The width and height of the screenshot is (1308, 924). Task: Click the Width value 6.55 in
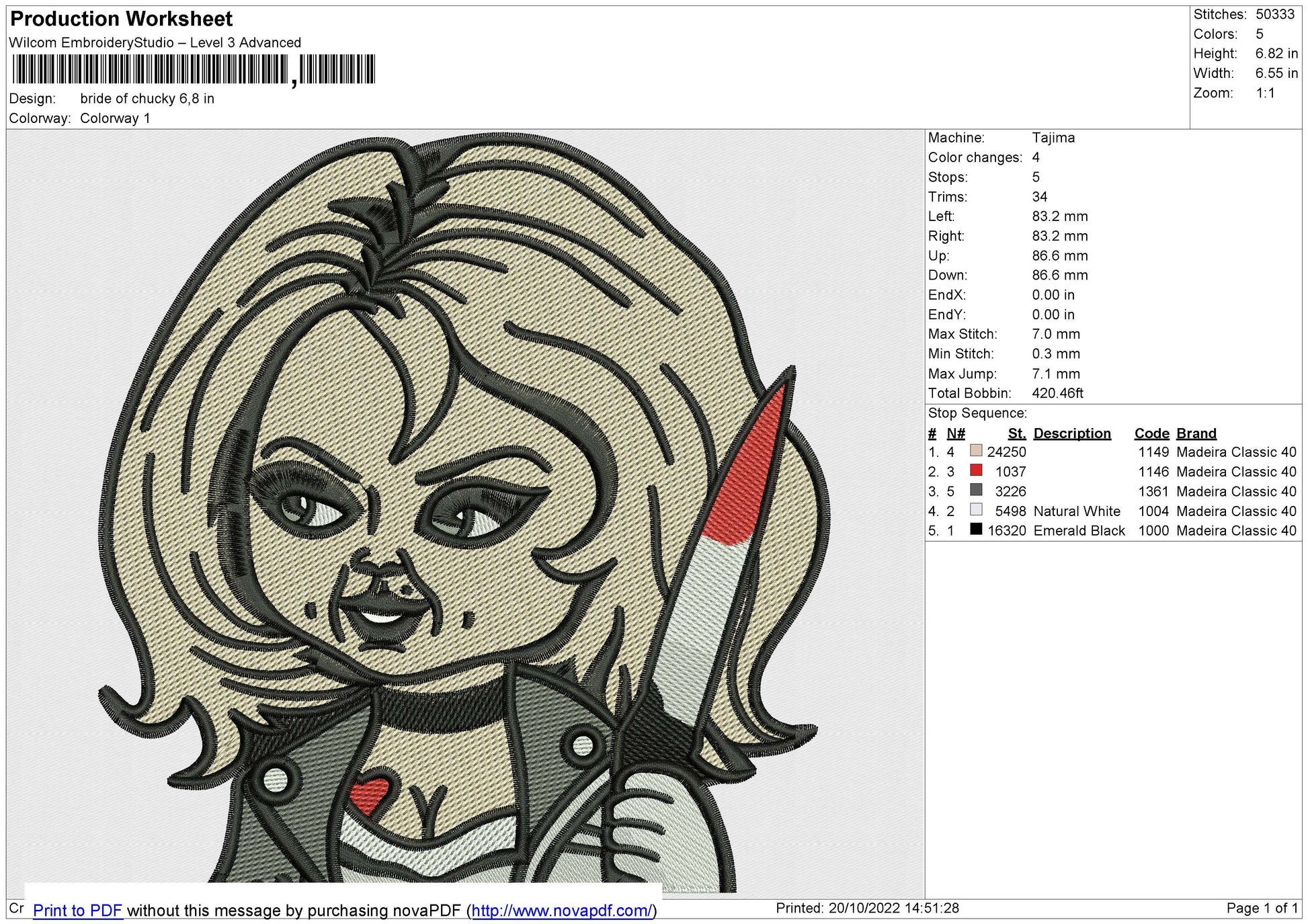1276,73
